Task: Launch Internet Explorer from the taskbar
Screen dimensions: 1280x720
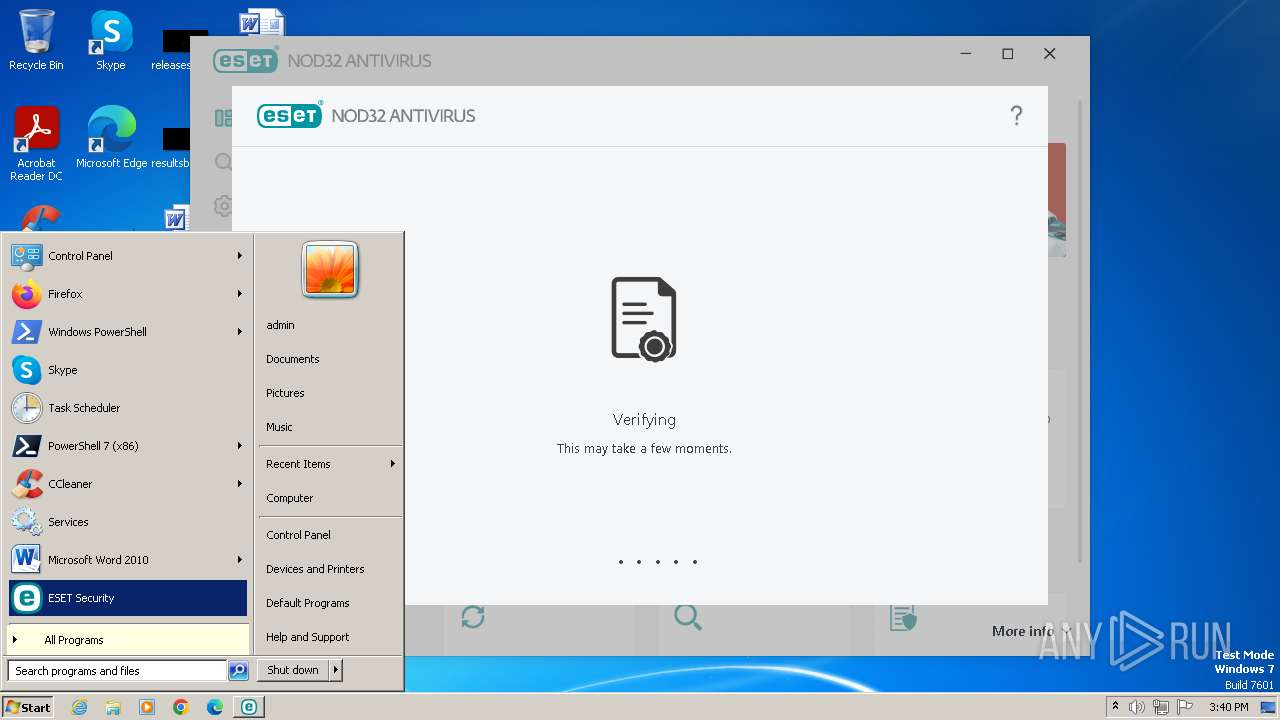Action: [79, 707]
